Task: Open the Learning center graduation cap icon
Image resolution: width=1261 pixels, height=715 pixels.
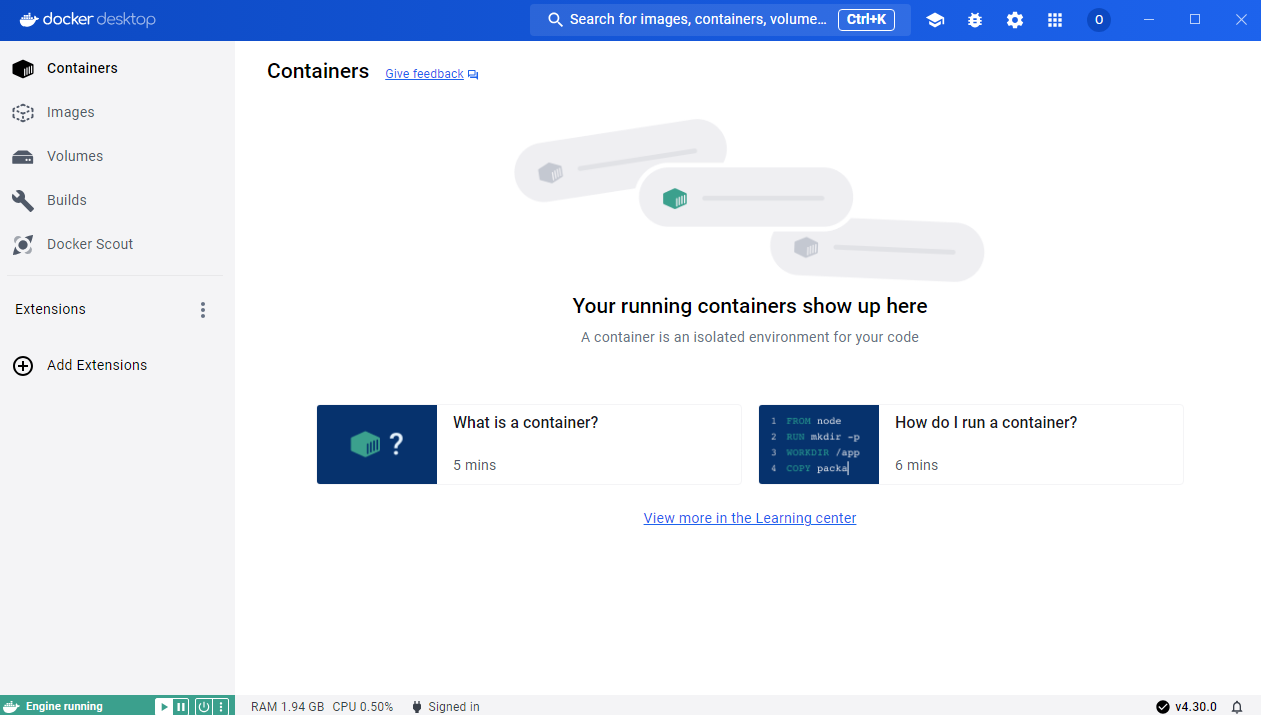Action: [935, 20]
